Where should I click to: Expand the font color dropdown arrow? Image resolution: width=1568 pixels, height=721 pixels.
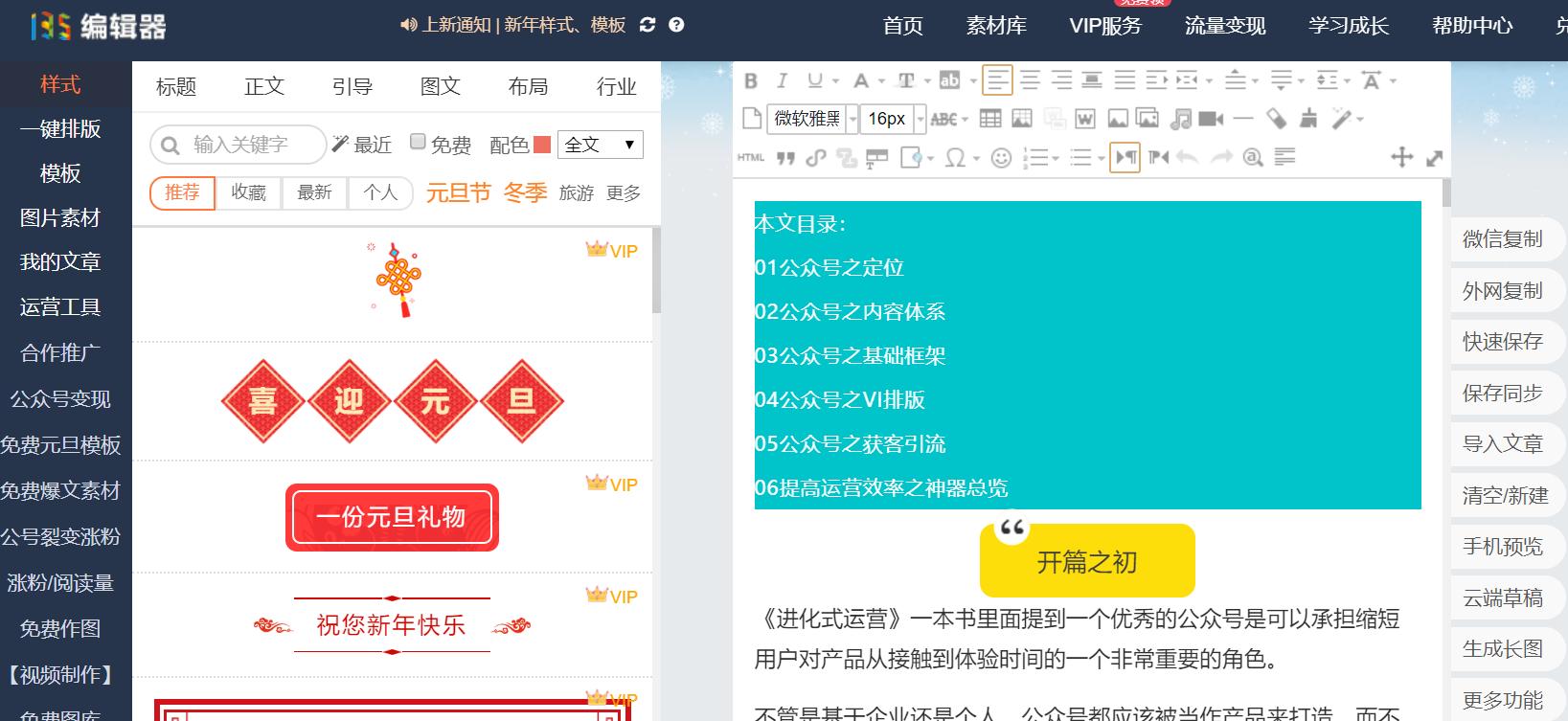pyautogui.click(x=882, y=81)
